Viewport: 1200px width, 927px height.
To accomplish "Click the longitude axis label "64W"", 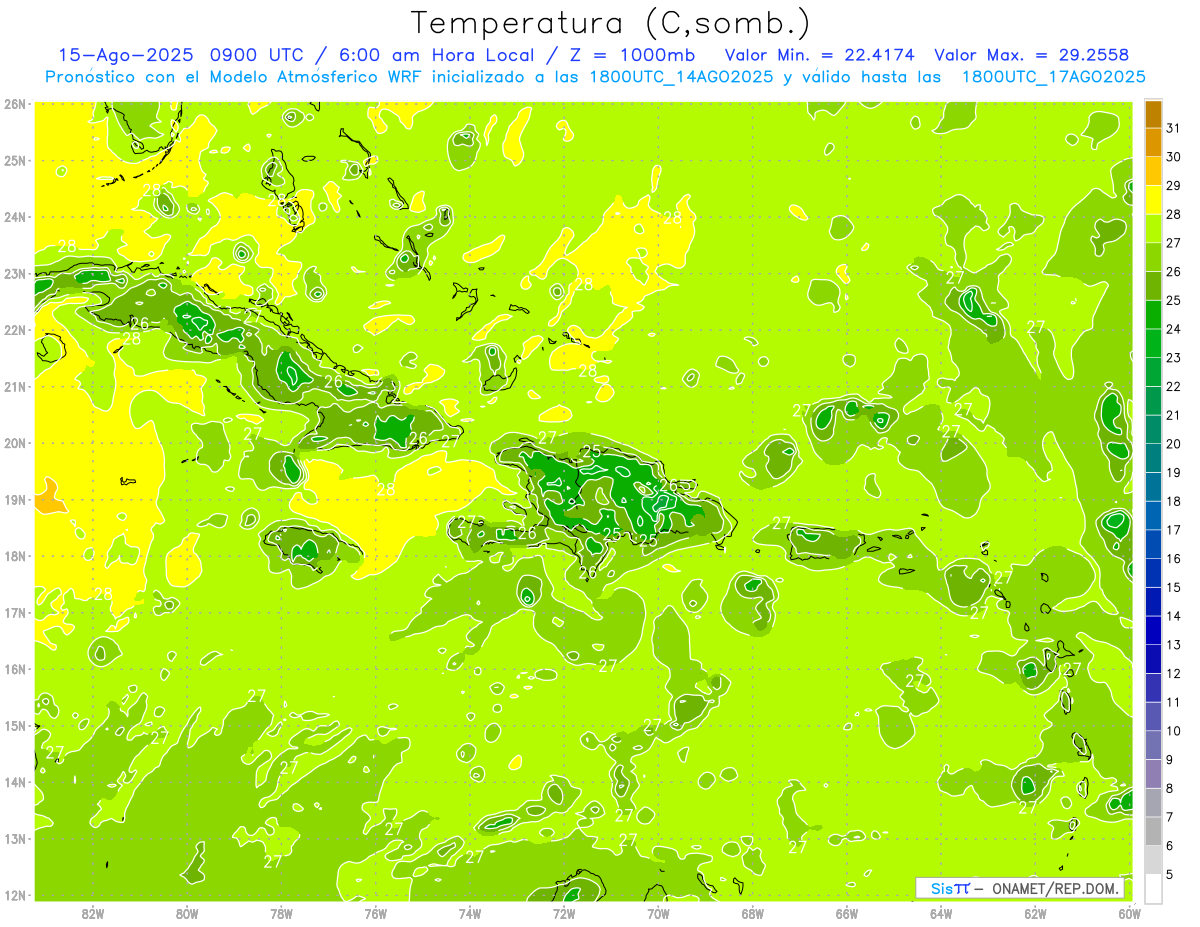I will (941, 913).
